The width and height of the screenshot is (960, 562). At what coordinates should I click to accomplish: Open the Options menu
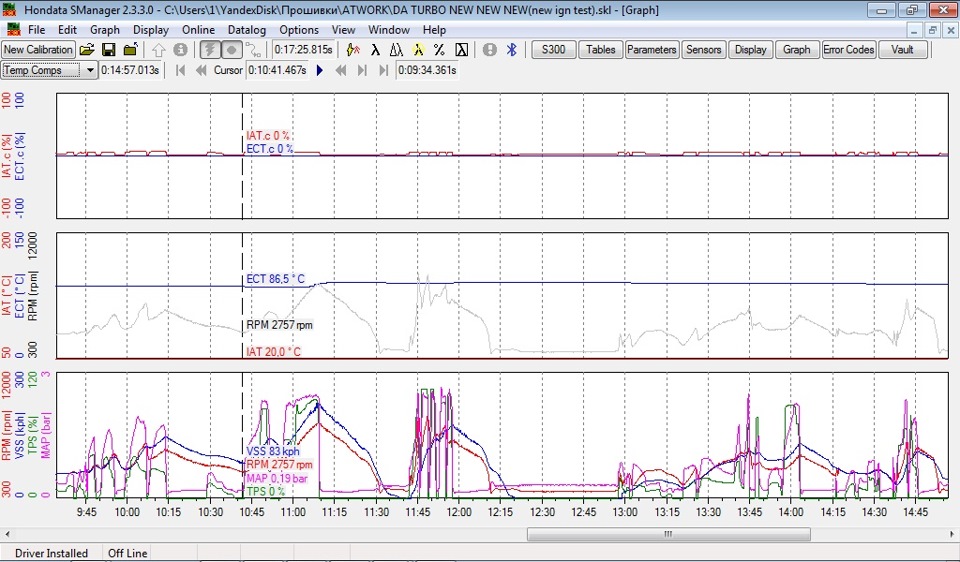pyautogui.click(x=299, y=29)
